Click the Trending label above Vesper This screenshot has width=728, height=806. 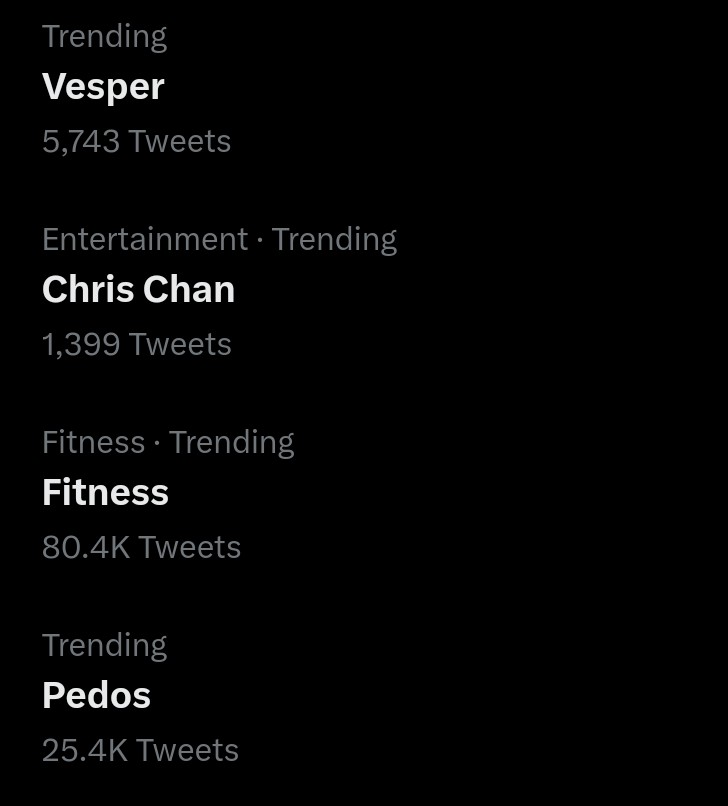click(x=105, y=37)
